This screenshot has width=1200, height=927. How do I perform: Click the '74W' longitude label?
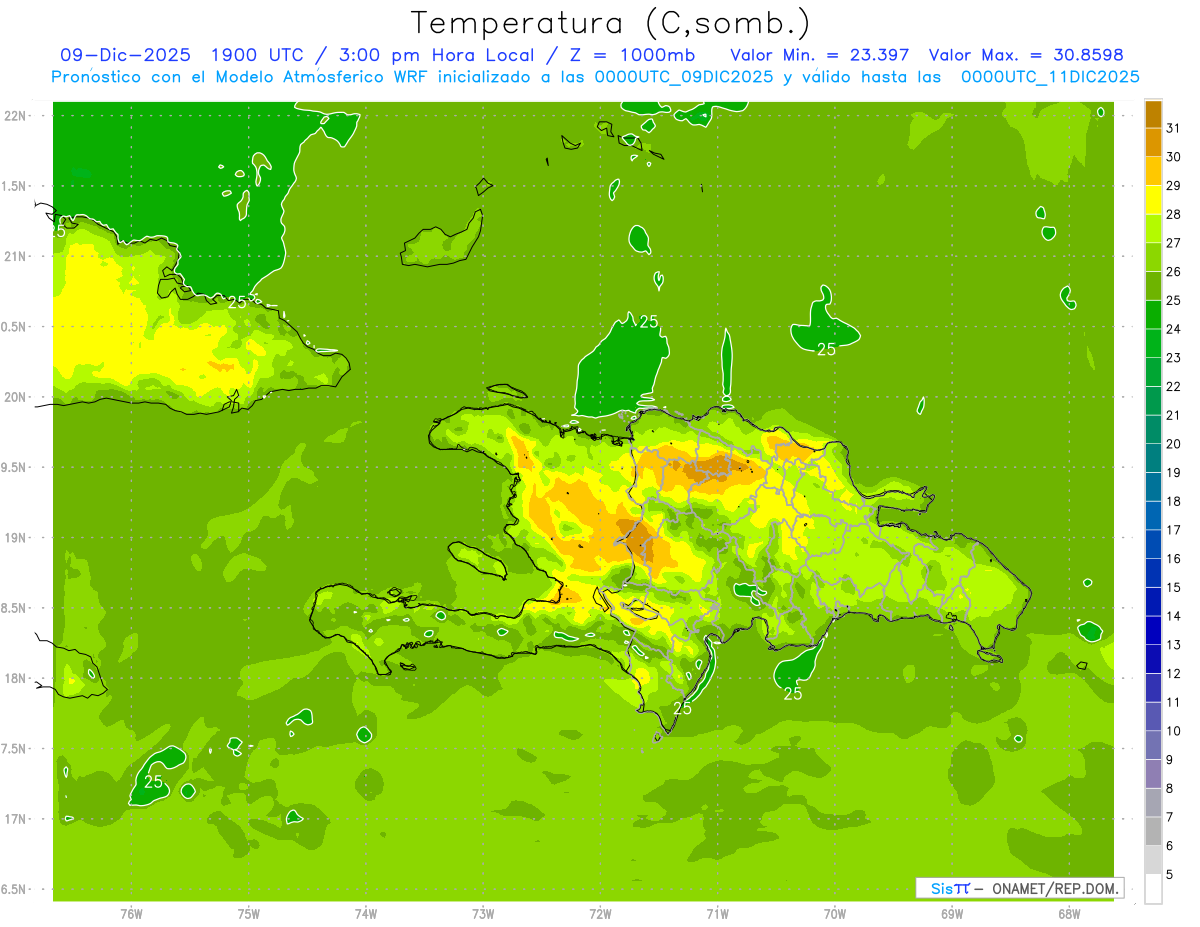pos(365,913)
